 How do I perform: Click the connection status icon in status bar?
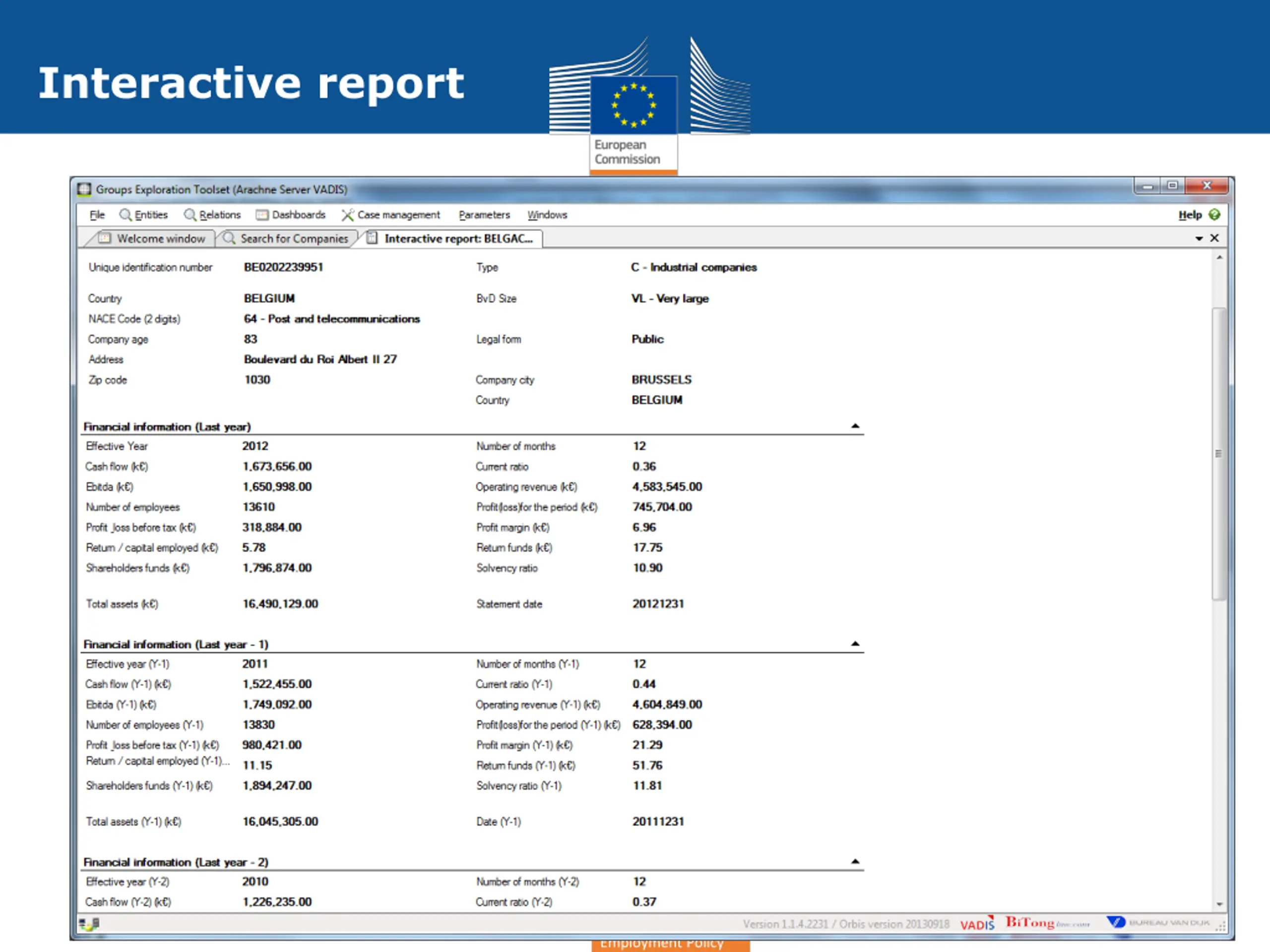click(x=89, y=923)
